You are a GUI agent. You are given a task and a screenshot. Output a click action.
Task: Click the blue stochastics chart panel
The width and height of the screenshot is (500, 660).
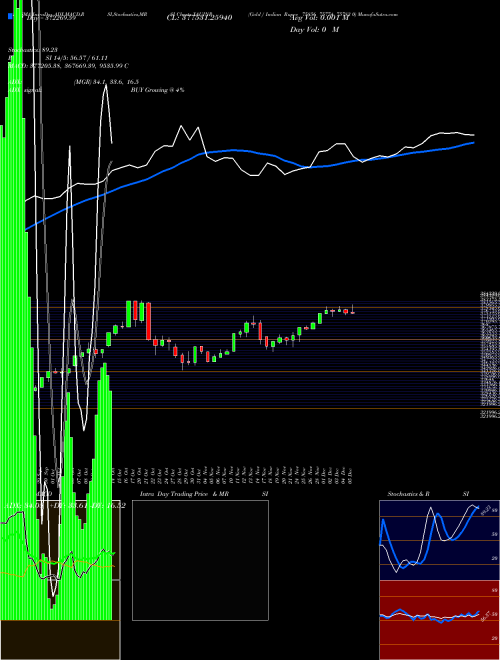(x=439, y=540)
